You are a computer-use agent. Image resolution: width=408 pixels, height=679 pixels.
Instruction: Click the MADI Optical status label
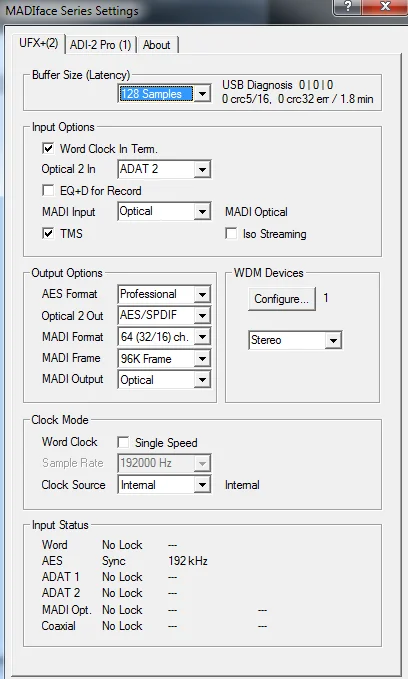tap(256, 212)
